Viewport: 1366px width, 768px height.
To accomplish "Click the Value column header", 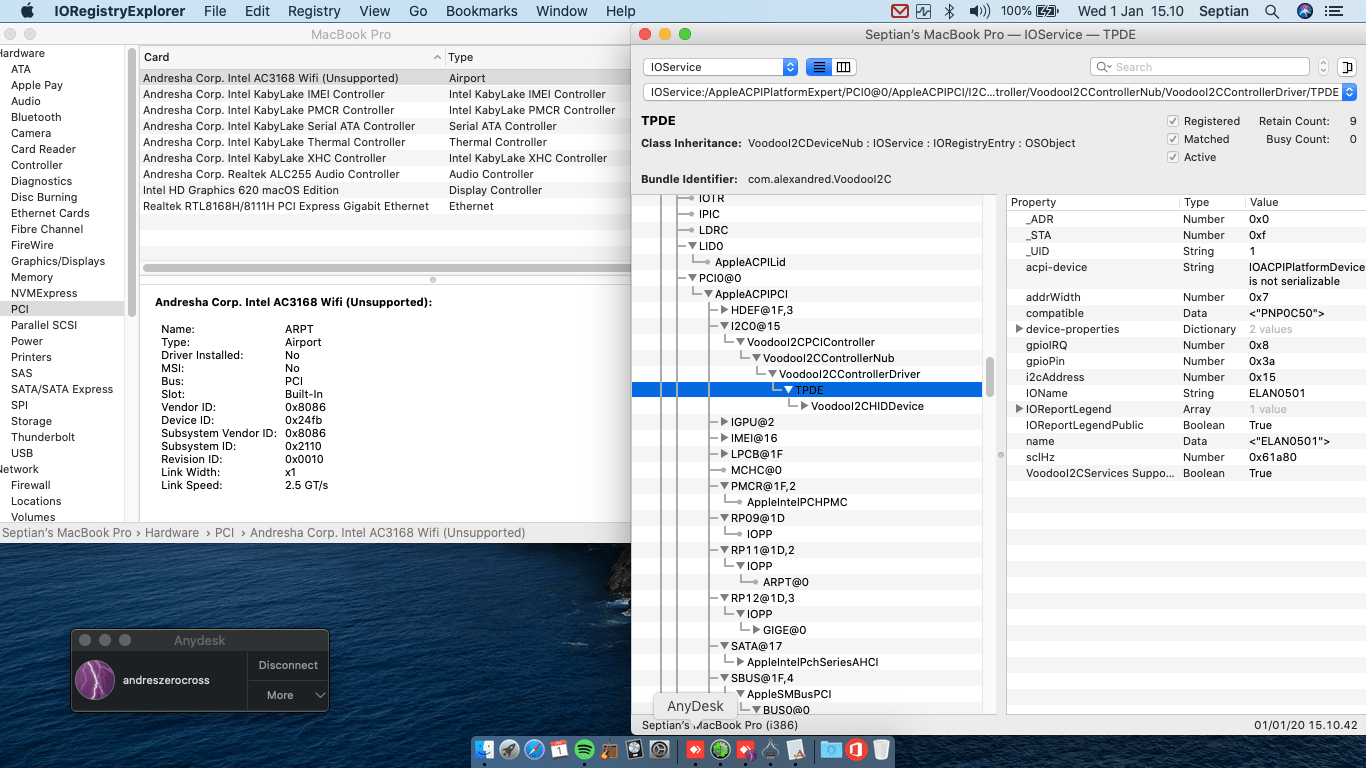I will [1304, 202].
